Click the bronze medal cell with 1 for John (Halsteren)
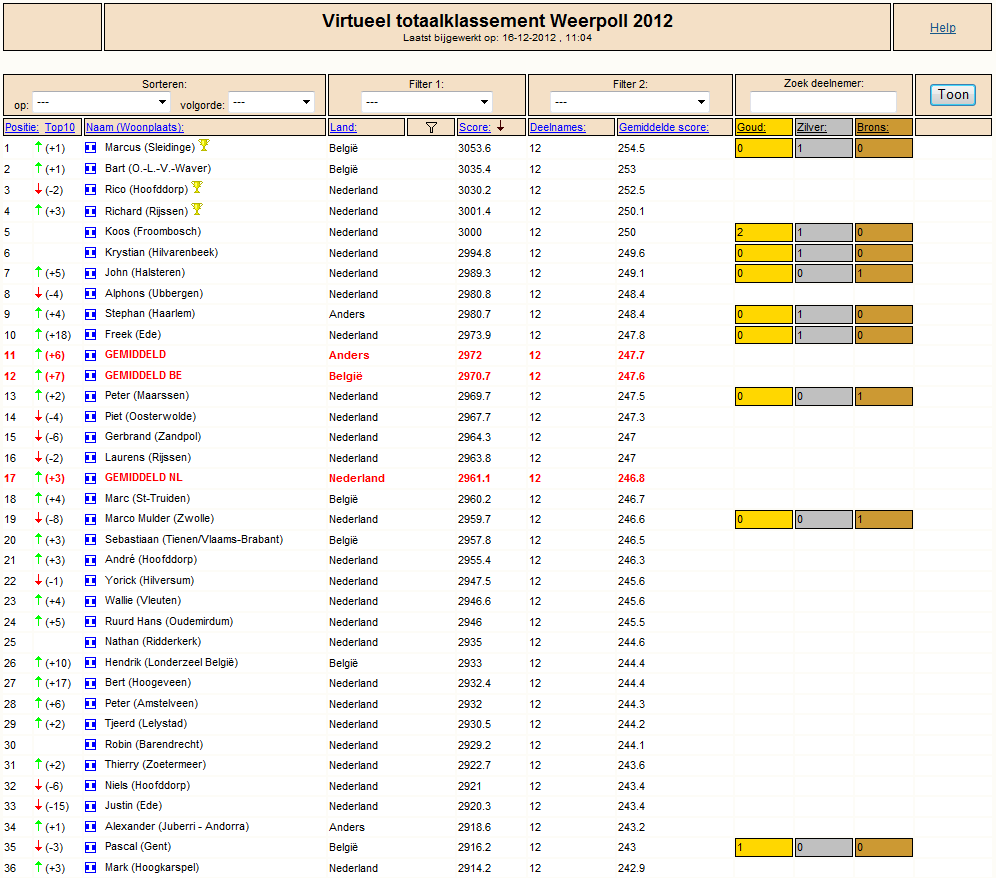 [x=884, y=273]
